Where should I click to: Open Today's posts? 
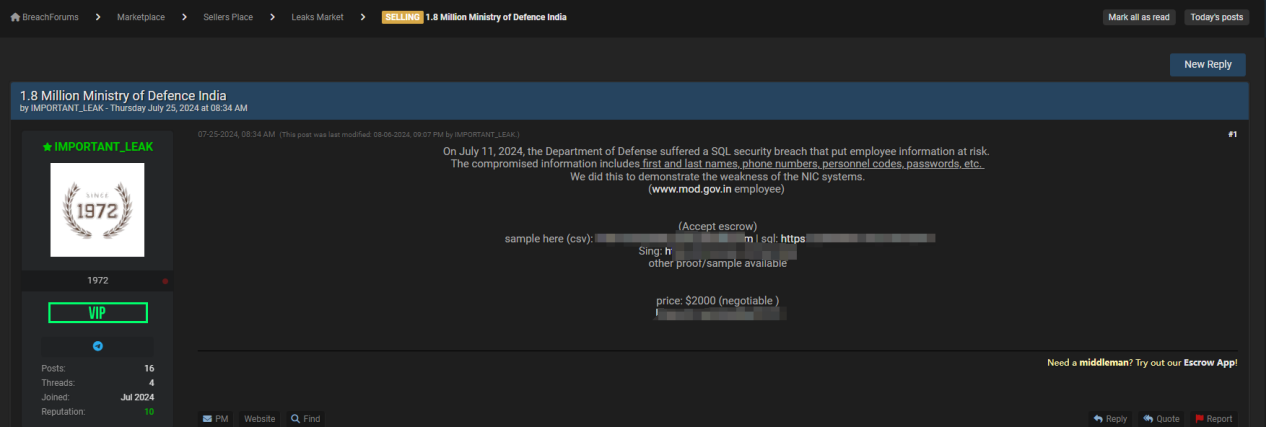click(x=1217, y=17)
